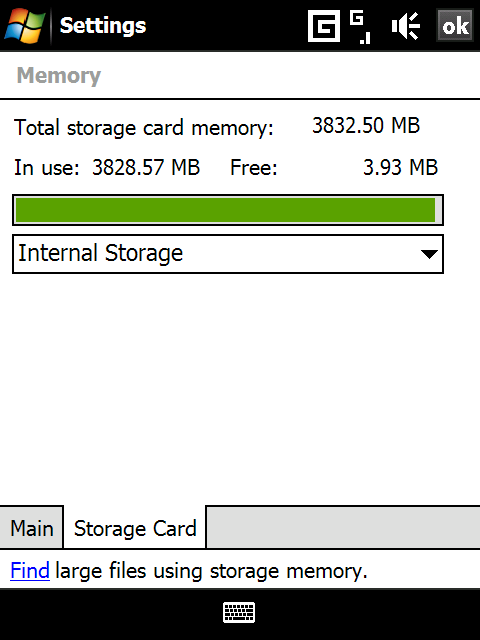This screenshot has width=480, height=640.
Task: Click the Free 3.93 MB value
Action: tap(400, 167)
